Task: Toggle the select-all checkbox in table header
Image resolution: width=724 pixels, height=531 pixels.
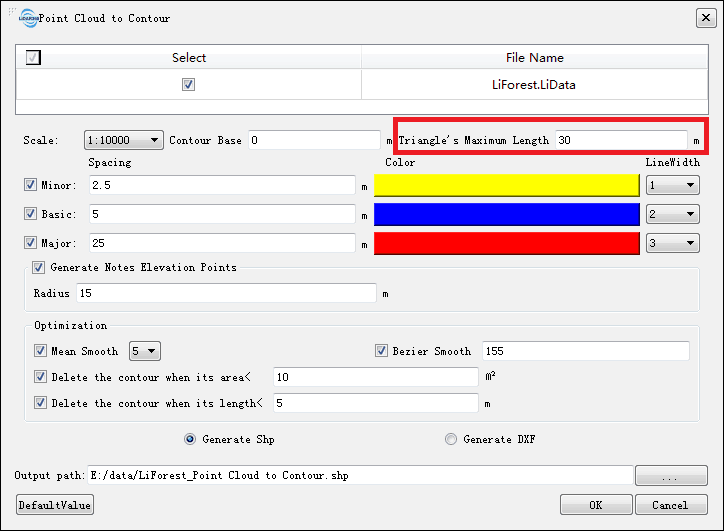Action: pyautogui.click(x=33, y=58)
